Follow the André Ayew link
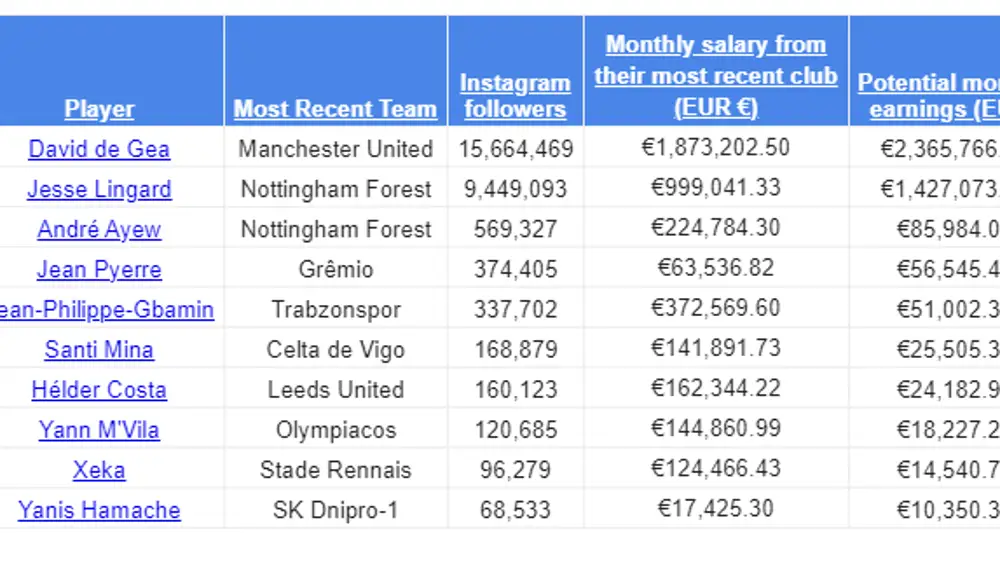 [99, 230]
